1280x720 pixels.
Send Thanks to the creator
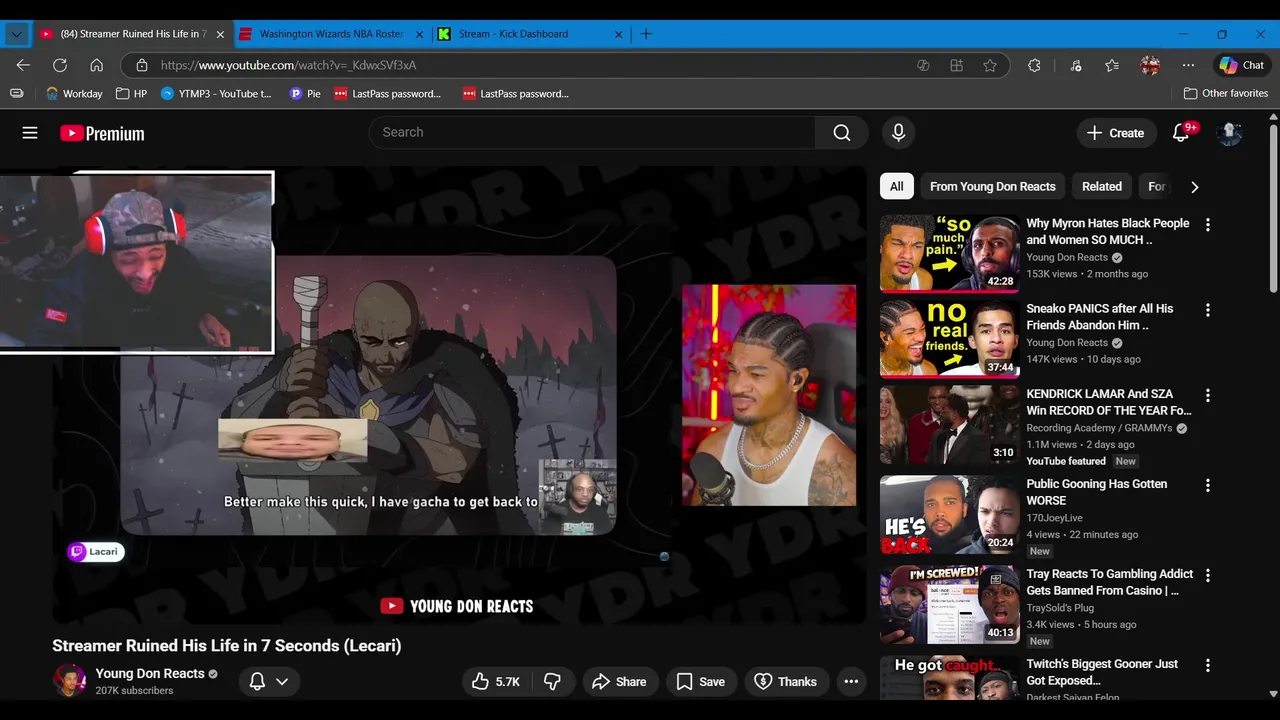point(786,681)
